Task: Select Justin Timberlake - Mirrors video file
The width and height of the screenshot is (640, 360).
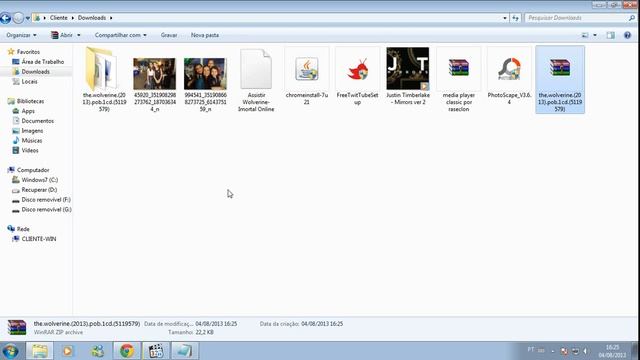Action: coord(408,69)
